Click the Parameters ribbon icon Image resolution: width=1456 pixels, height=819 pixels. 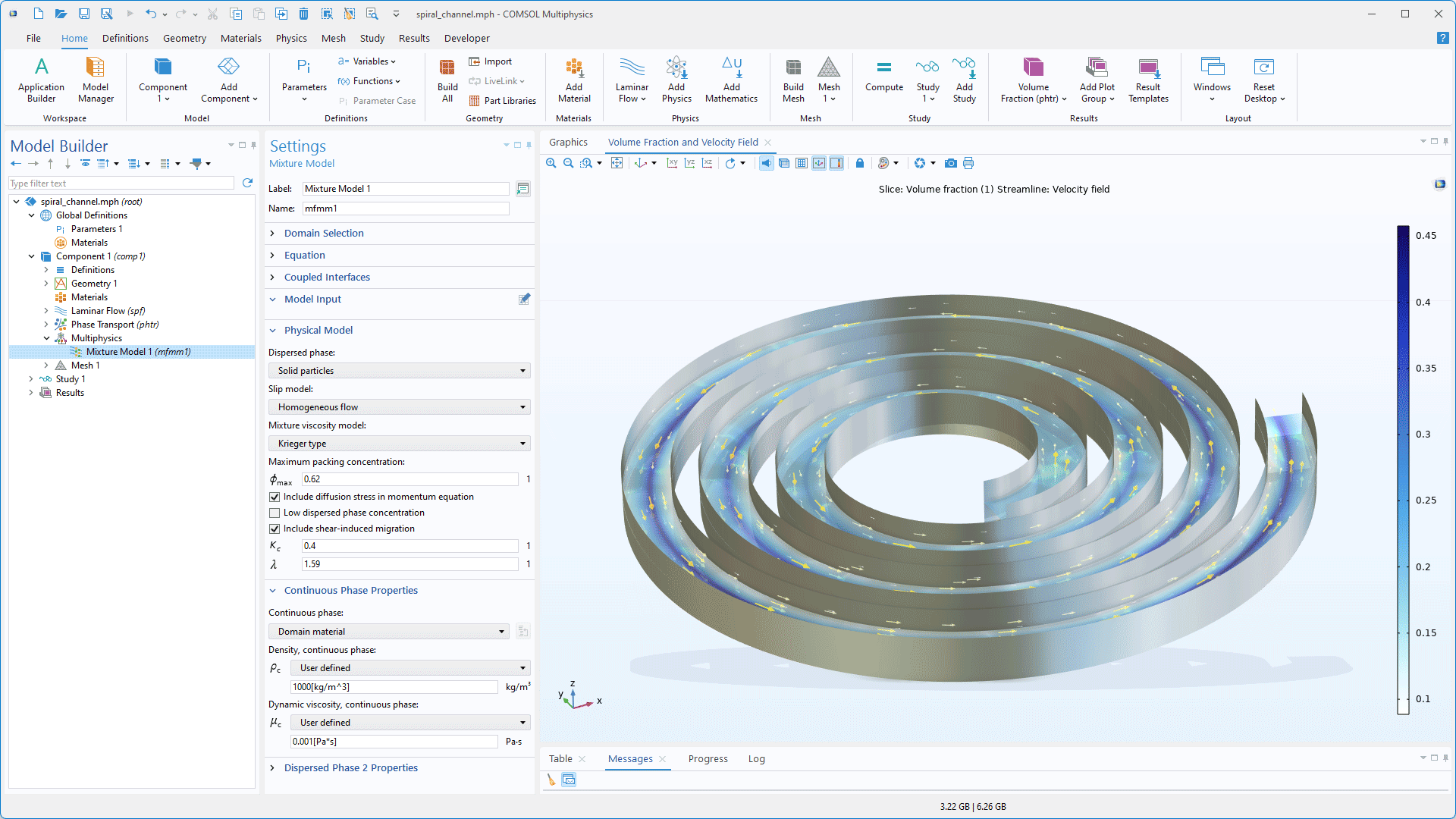[304, 79]
